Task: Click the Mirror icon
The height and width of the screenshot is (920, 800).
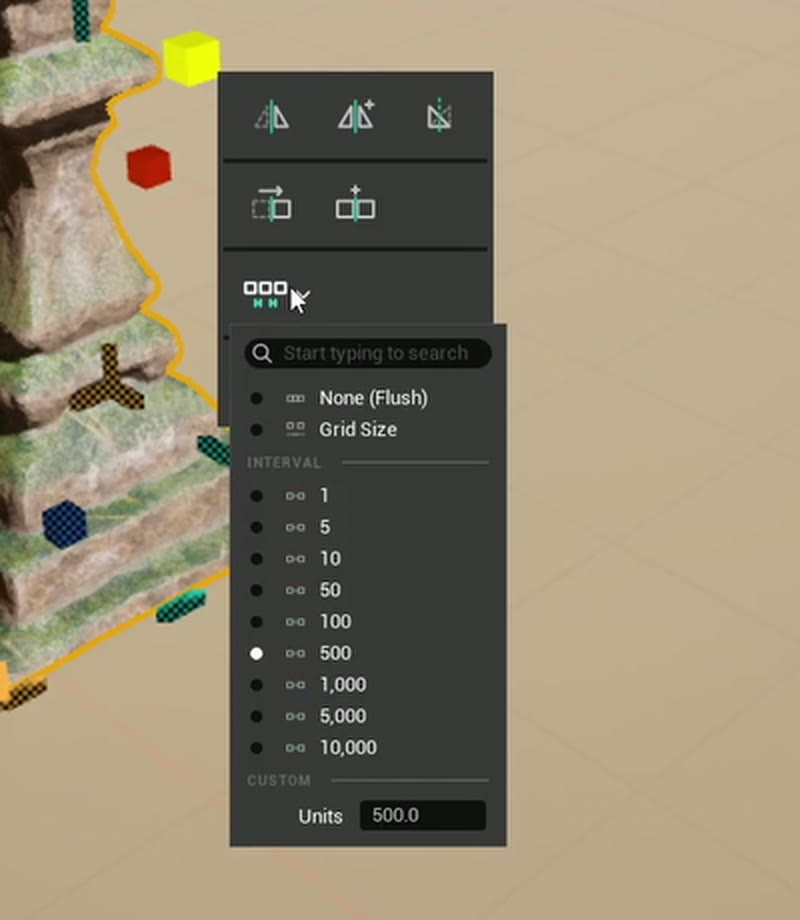Action: (272, 116)
